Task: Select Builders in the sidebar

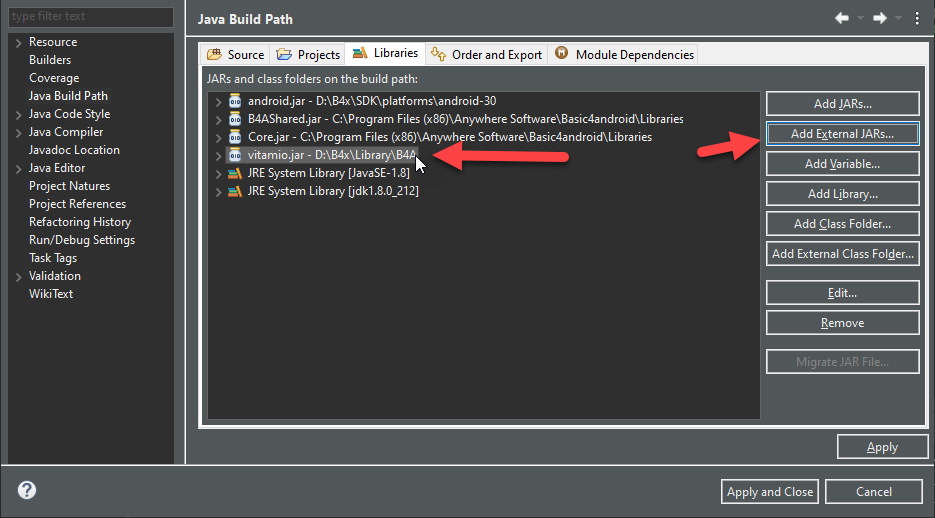Action: coord(50,60)
